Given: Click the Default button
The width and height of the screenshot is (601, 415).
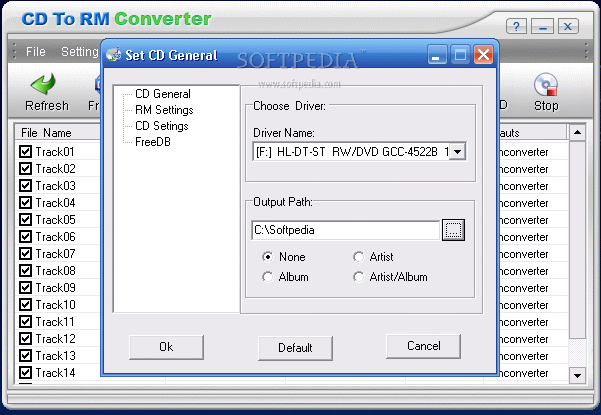Looking at the screenshot, I should tap(295, 348).
